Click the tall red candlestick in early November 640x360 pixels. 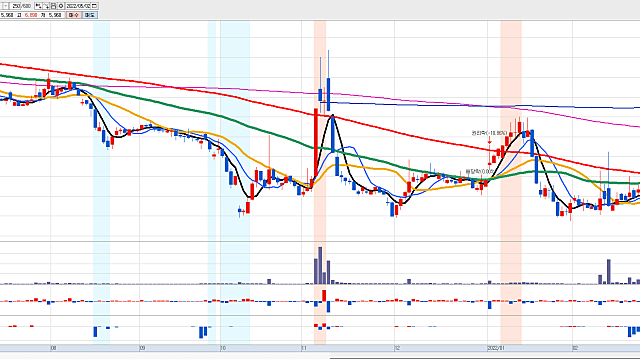click(316, 143)
